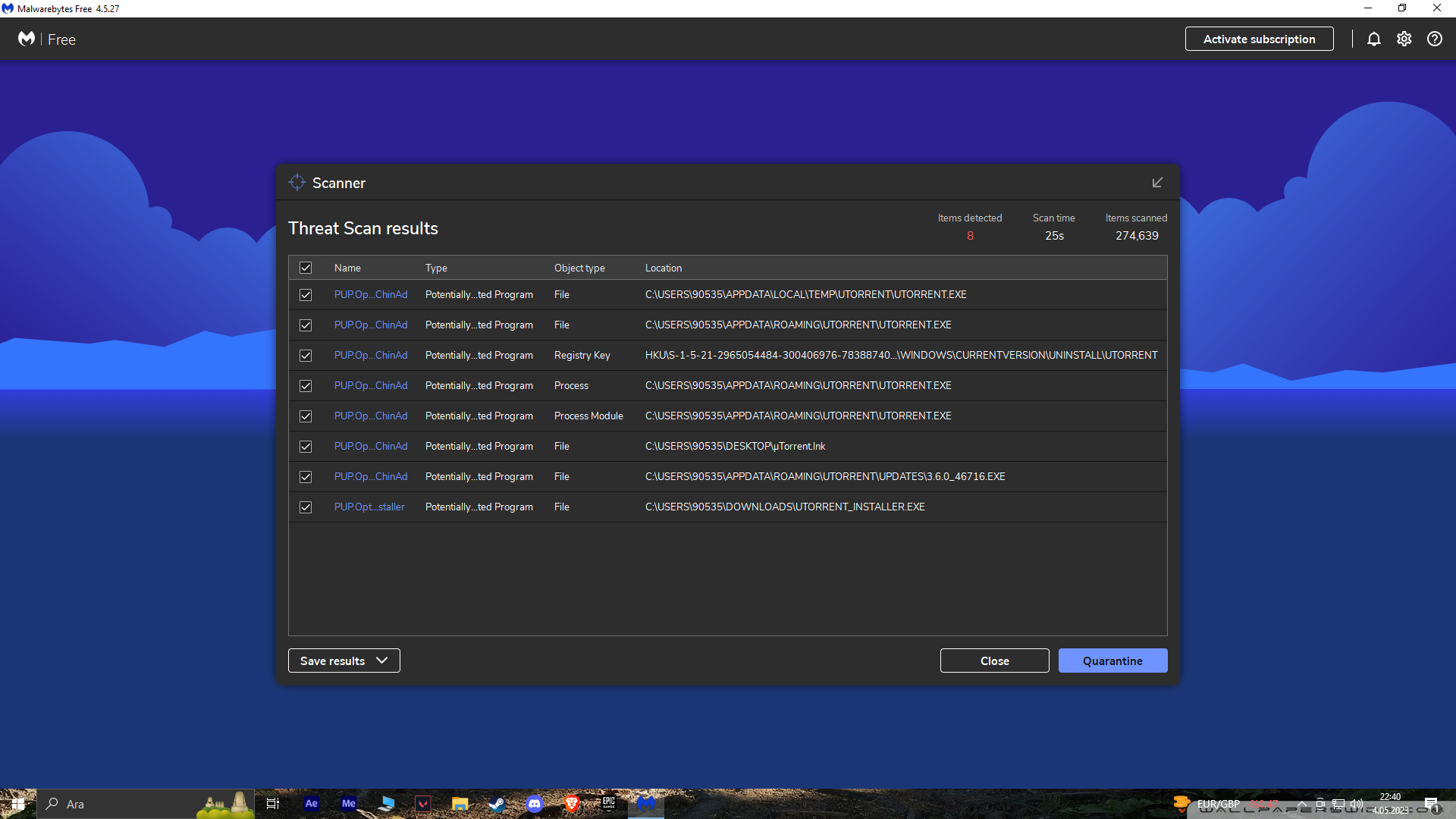
Task: Open the PUP.Opt...staller threat name link
Action: point(369,507)
